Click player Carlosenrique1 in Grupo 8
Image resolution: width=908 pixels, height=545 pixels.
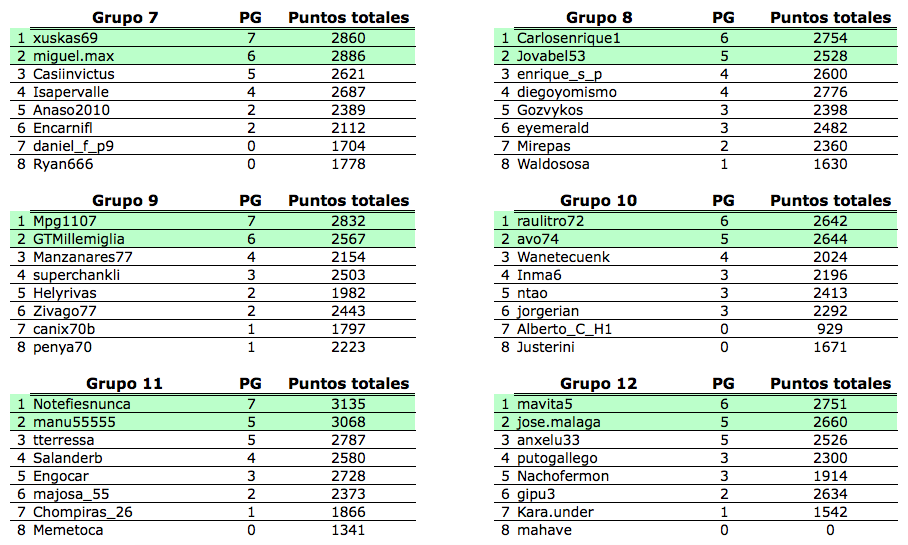[569, 38]
